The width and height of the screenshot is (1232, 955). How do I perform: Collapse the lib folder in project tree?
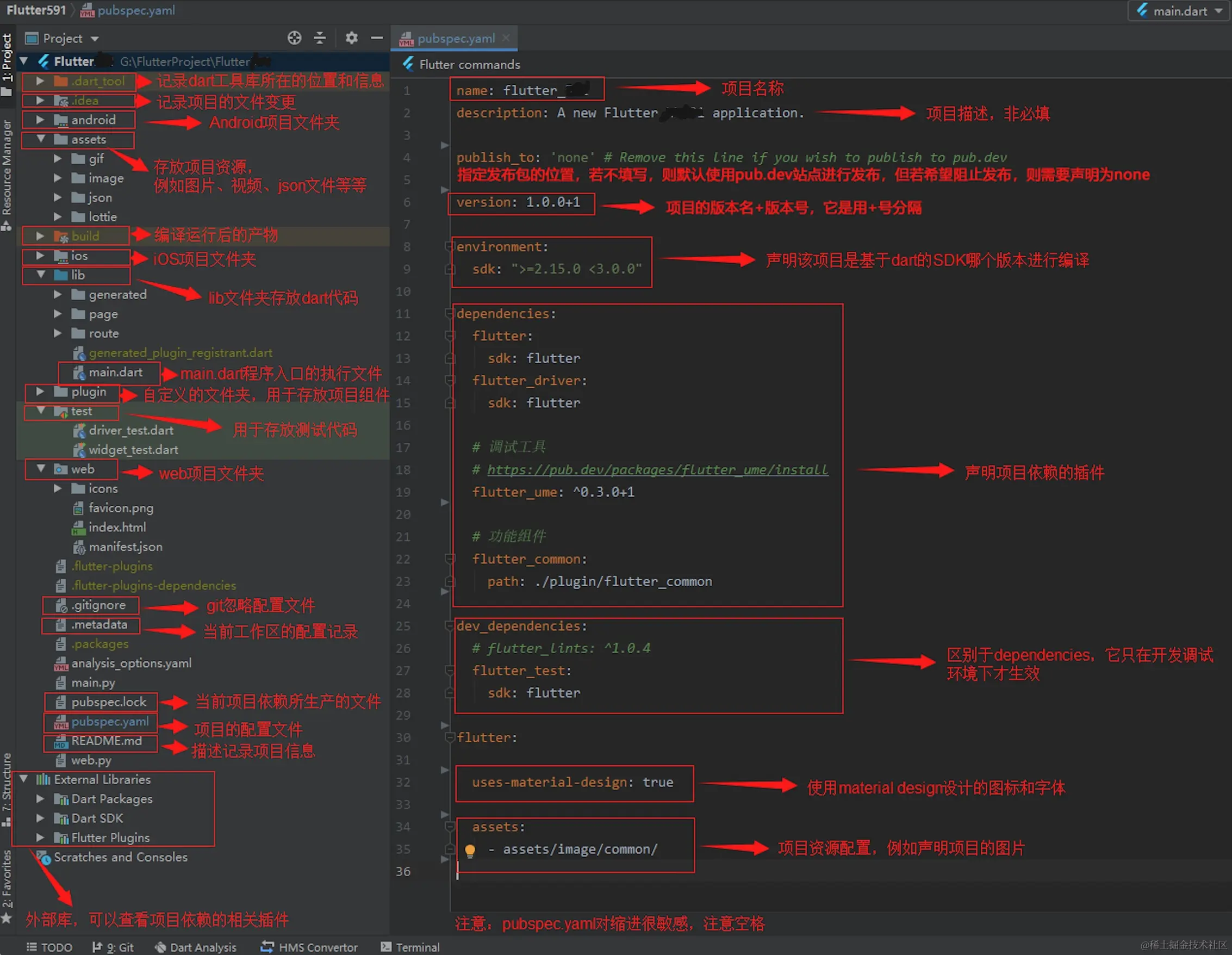[41, 275]
